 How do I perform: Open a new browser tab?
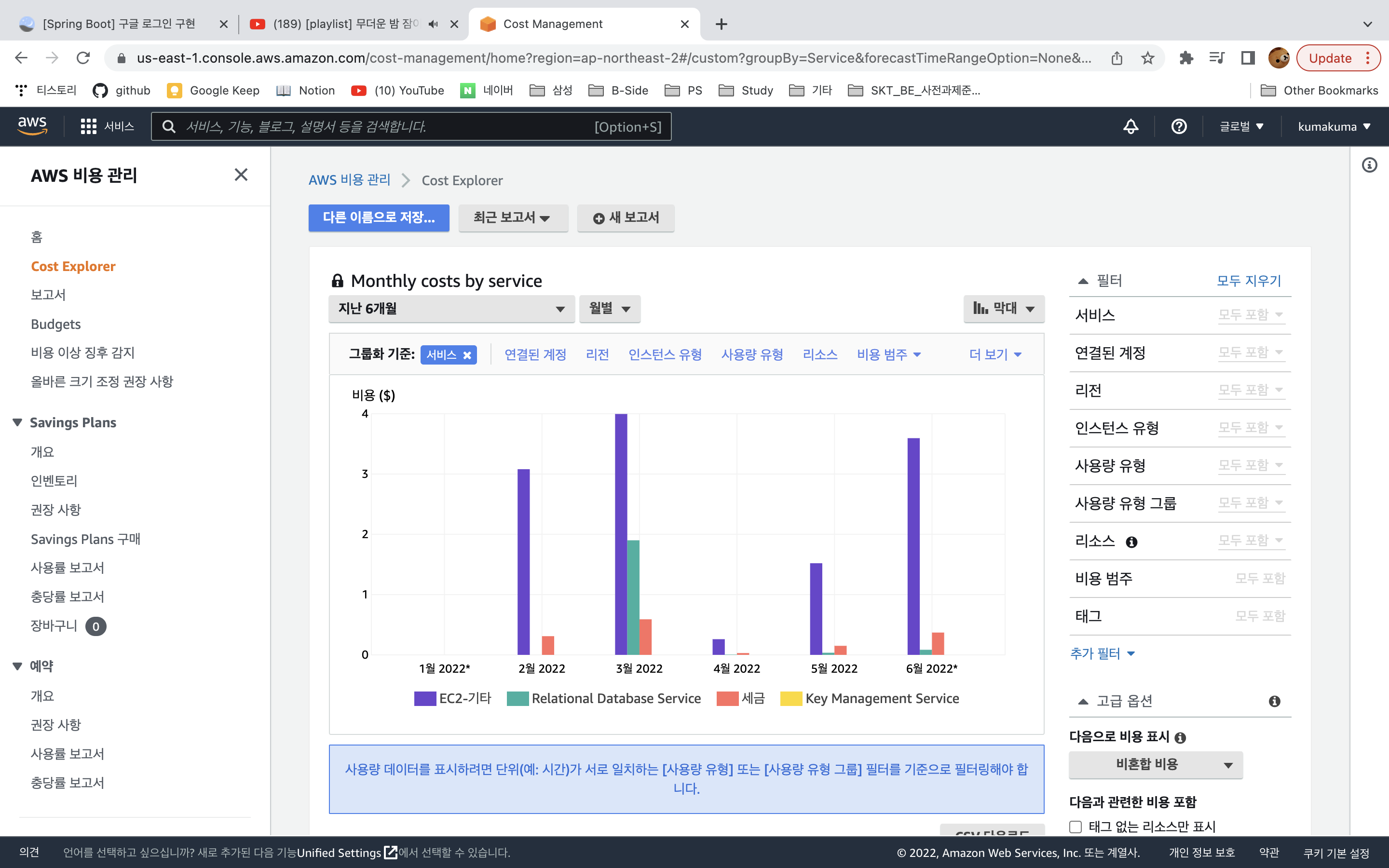[x=722, y=24]
